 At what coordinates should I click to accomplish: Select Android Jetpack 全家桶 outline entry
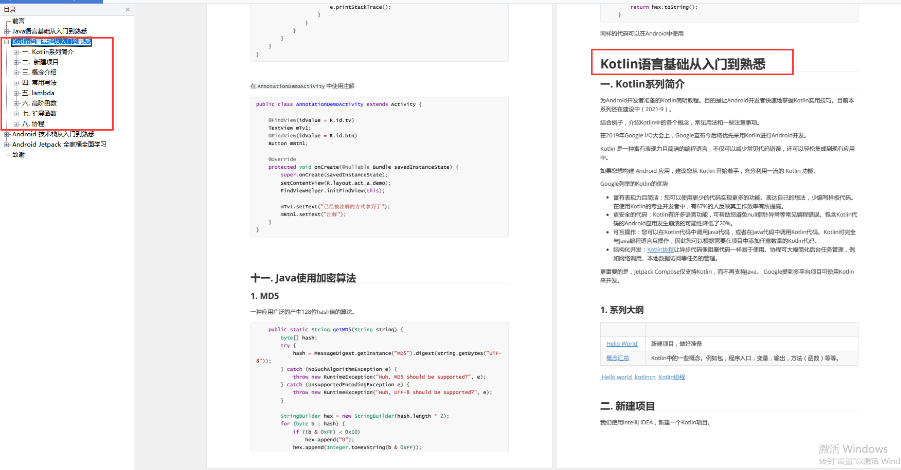(x=59, y=144)
